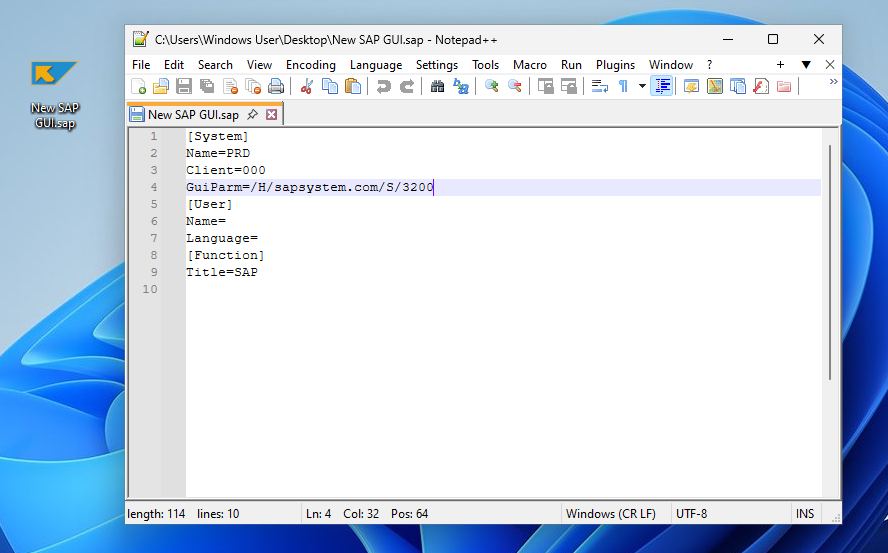Toggle the Indent Guide button
The image size is (888, 553).
(x=661, y=87)
